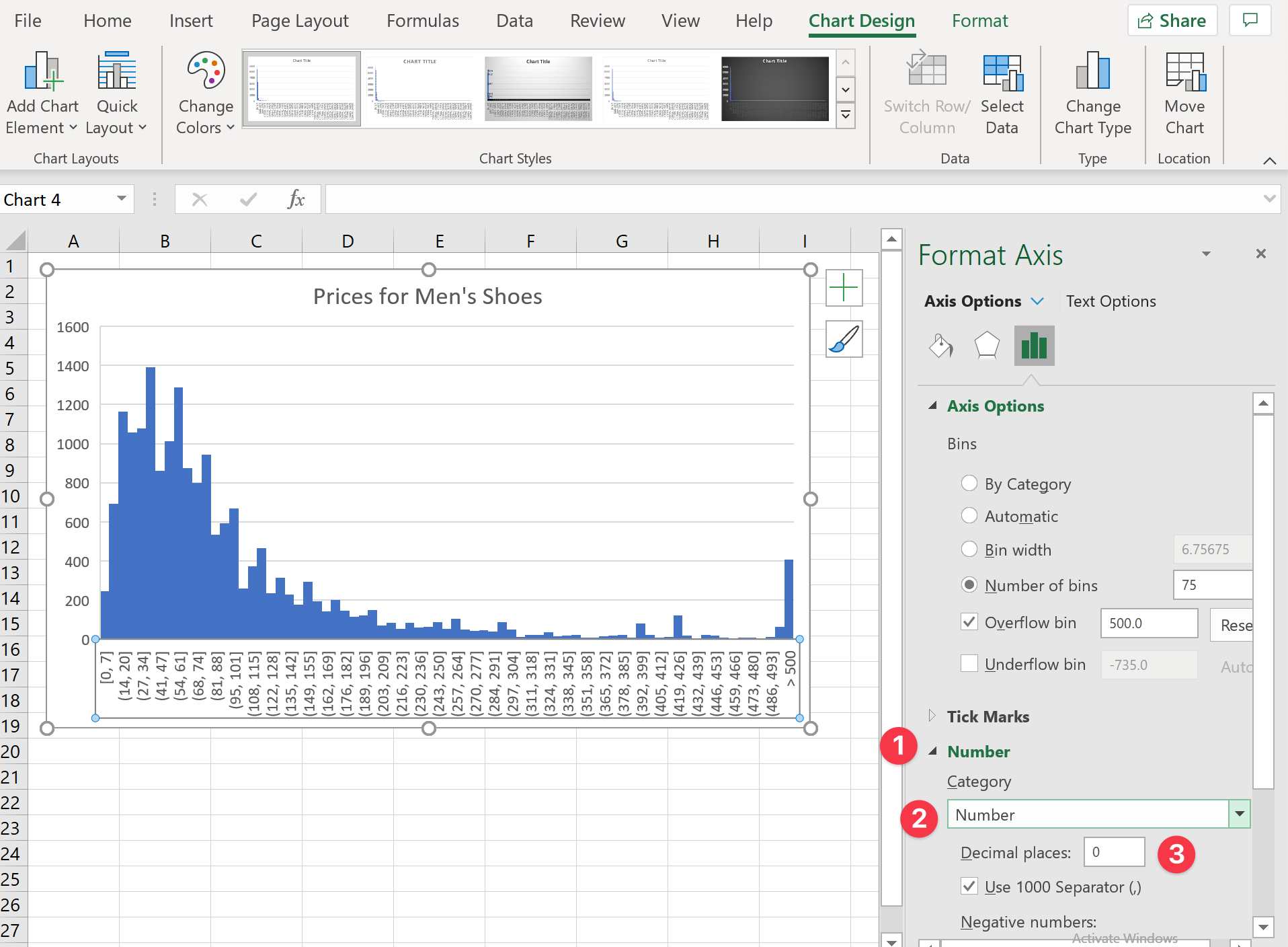Select the Automatic bins radio button

[x=969, y=516]
